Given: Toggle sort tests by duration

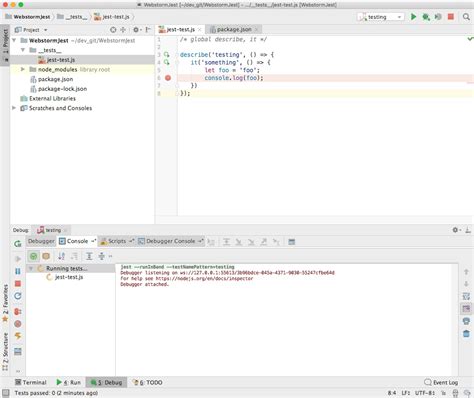Looking at the screenshot, I should [74, 256].
